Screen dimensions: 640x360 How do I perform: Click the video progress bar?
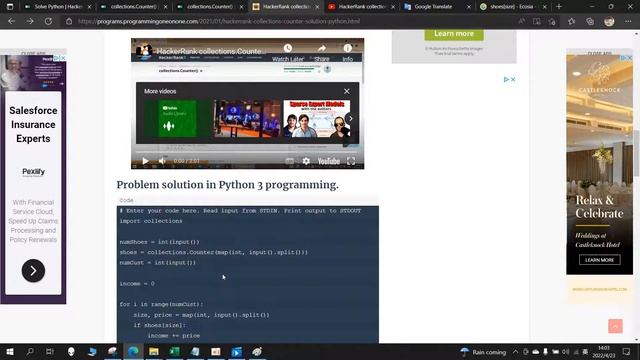tap(247, 152)
